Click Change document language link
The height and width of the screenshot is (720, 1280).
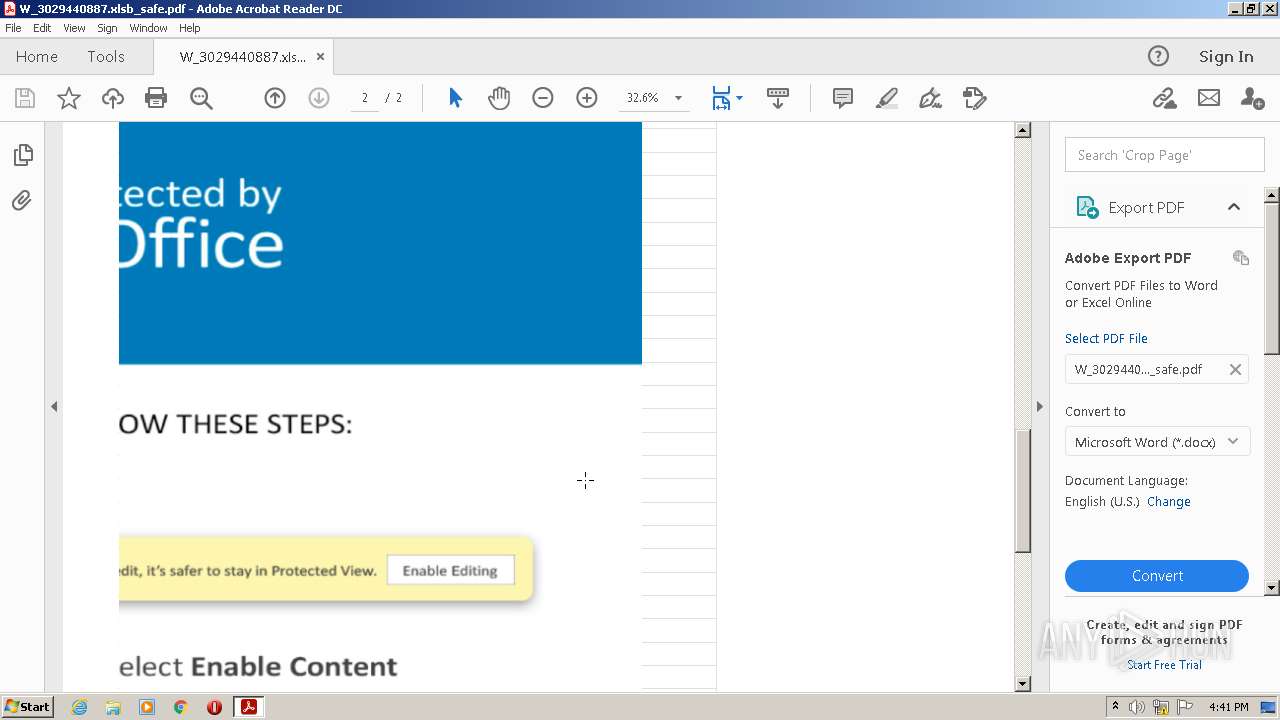click(x=1169, y=502)
